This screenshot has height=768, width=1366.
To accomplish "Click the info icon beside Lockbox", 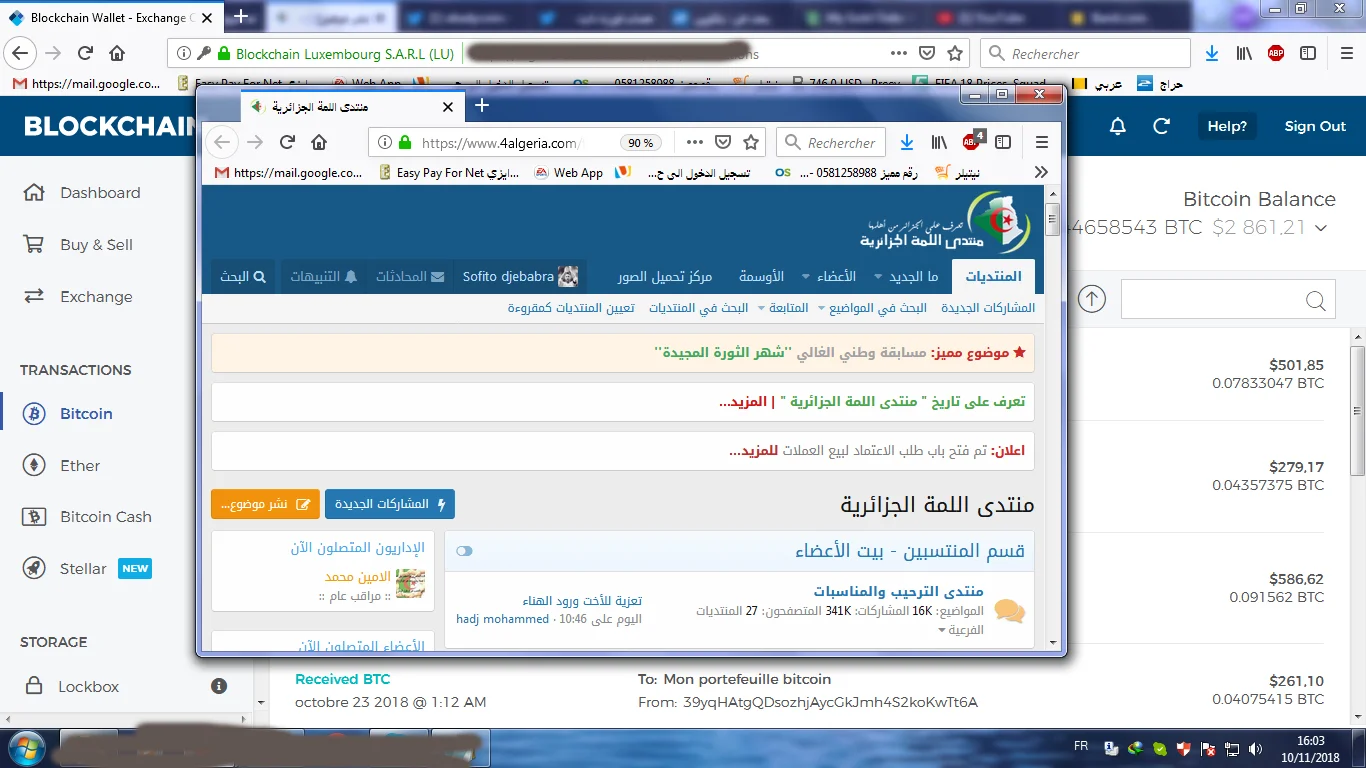I will (x=219, y=686).
